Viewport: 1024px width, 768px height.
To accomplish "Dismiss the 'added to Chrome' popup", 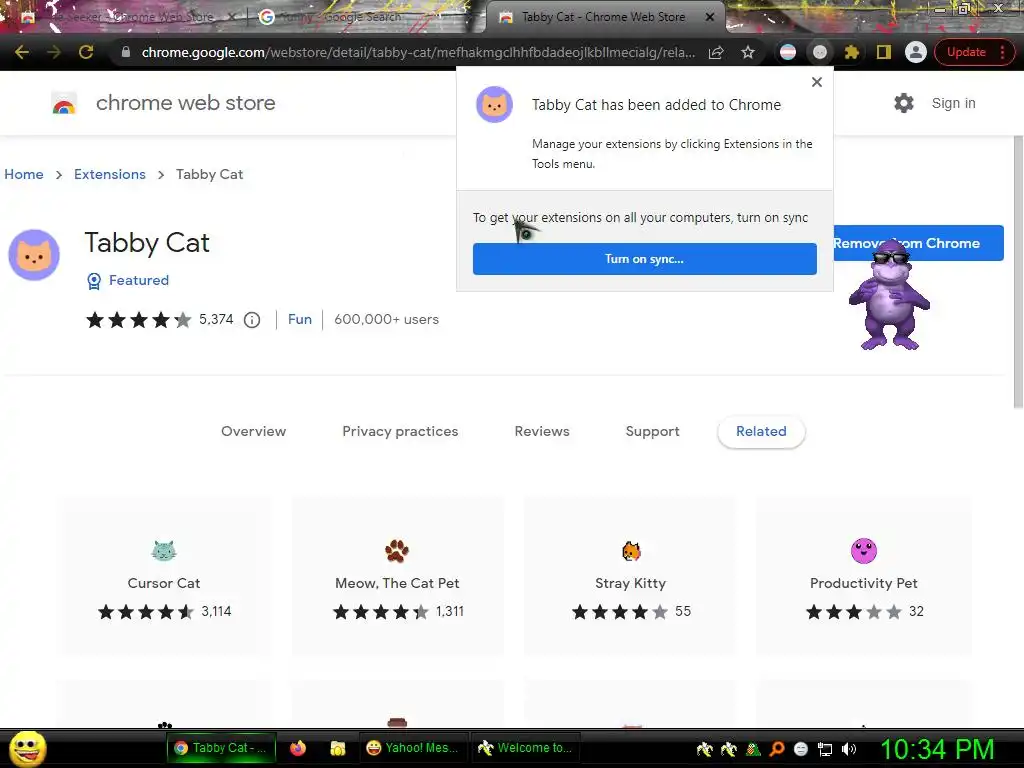I will point(816,82).
